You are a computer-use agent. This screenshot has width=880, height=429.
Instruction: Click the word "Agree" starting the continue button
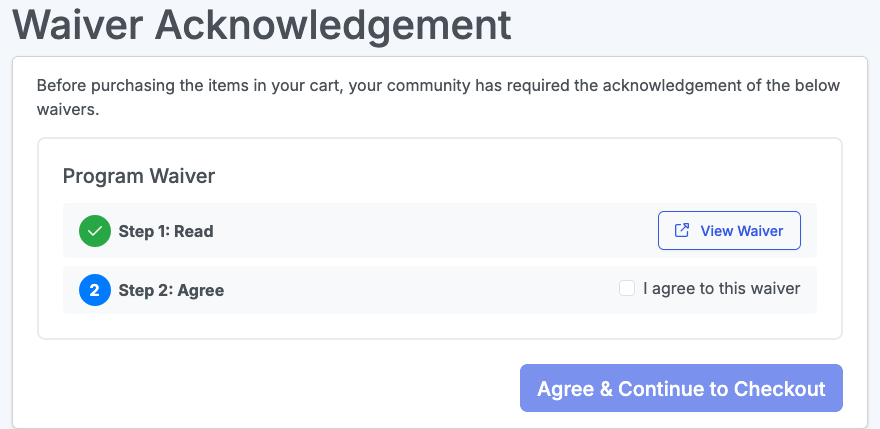tap(566, 389)
